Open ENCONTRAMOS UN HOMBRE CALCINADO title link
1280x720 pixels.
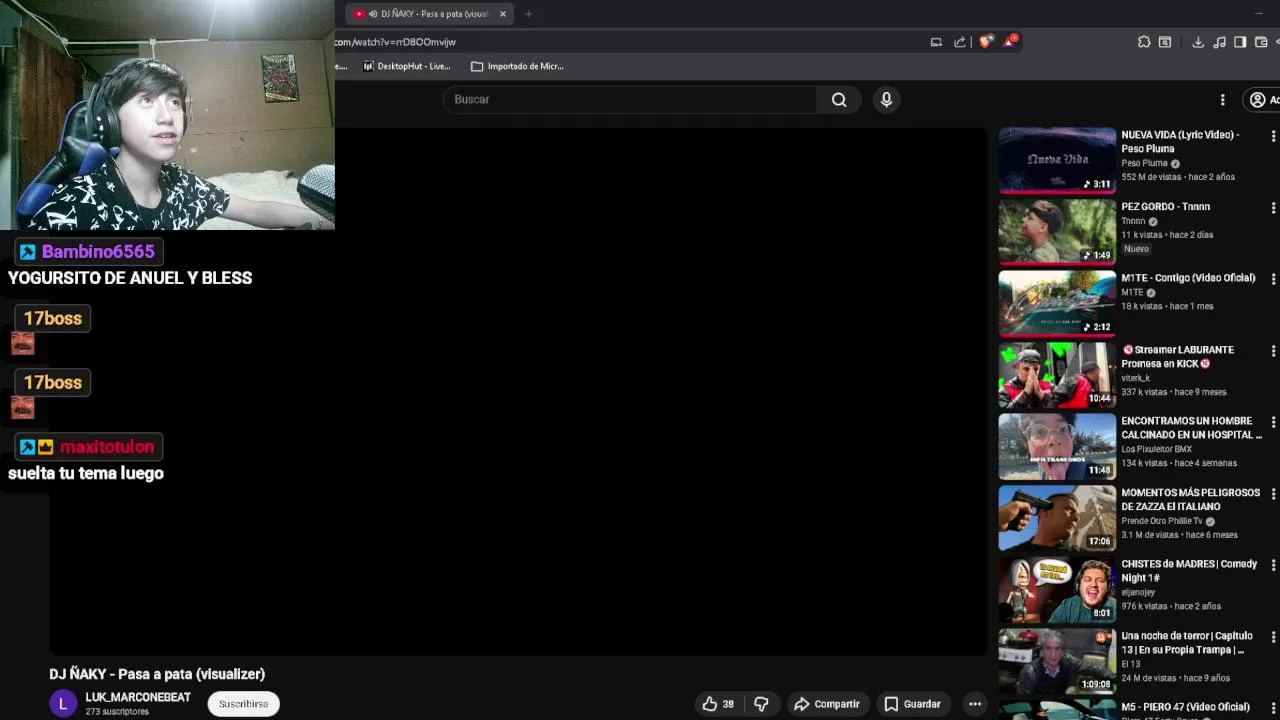tap(1191, 428)
